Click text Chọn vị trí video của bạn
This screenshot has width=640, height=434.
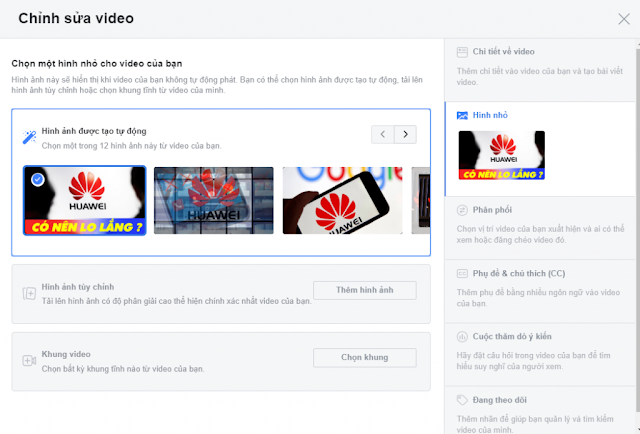tap(540, 234)
